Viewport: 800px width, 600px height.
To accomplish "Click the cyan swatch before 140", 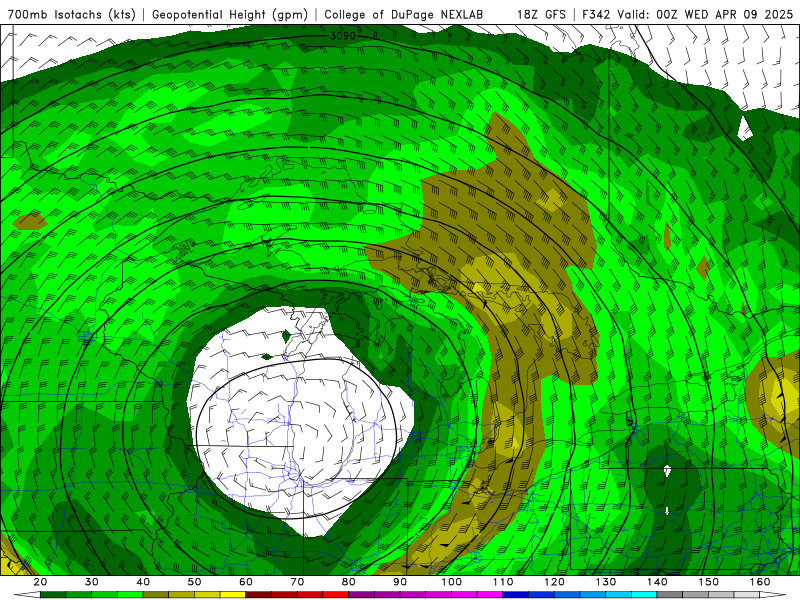I will [x=644, y=595].
